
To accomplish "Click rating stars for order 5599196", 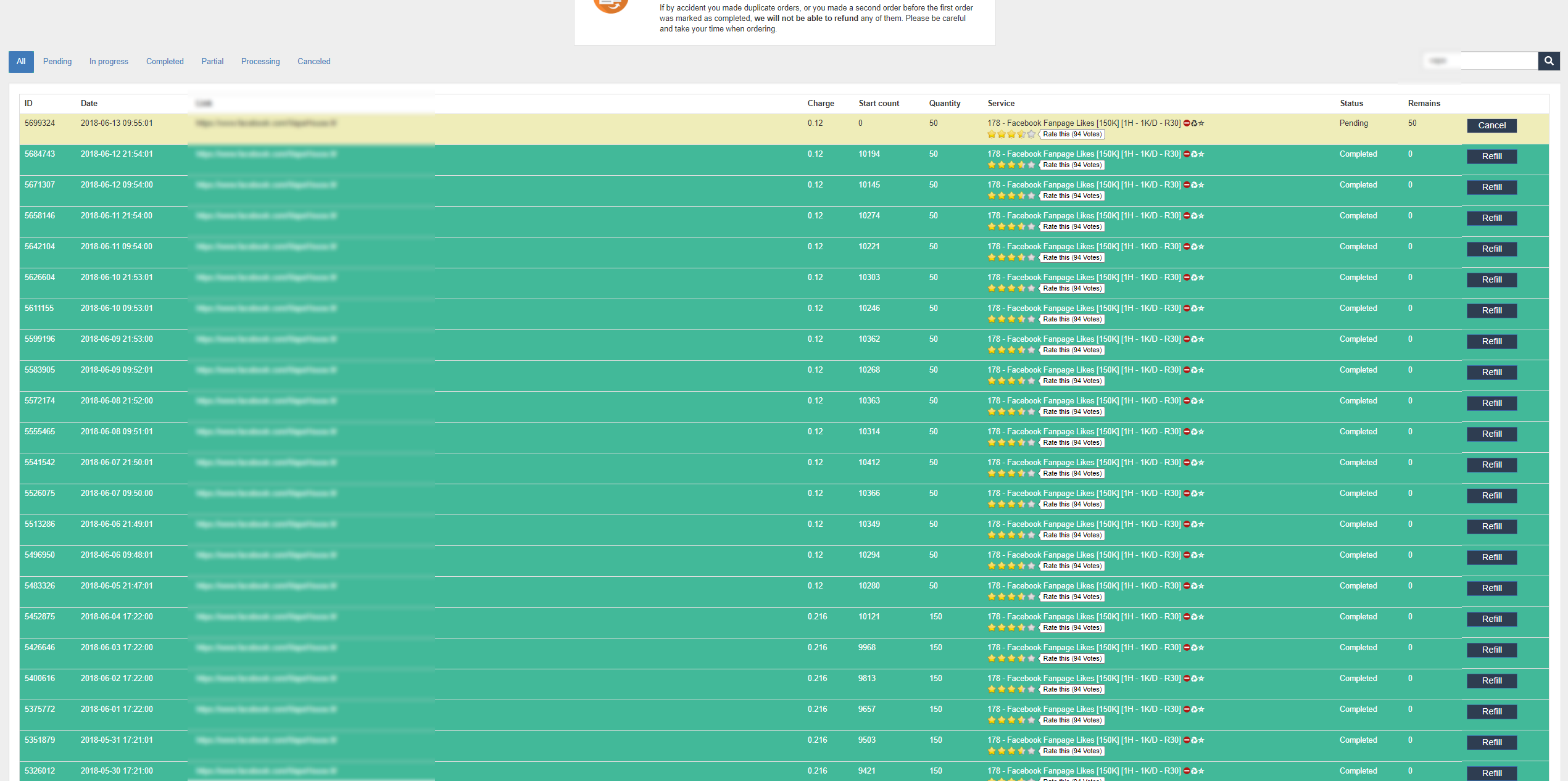I will [x=1011, y=350].
